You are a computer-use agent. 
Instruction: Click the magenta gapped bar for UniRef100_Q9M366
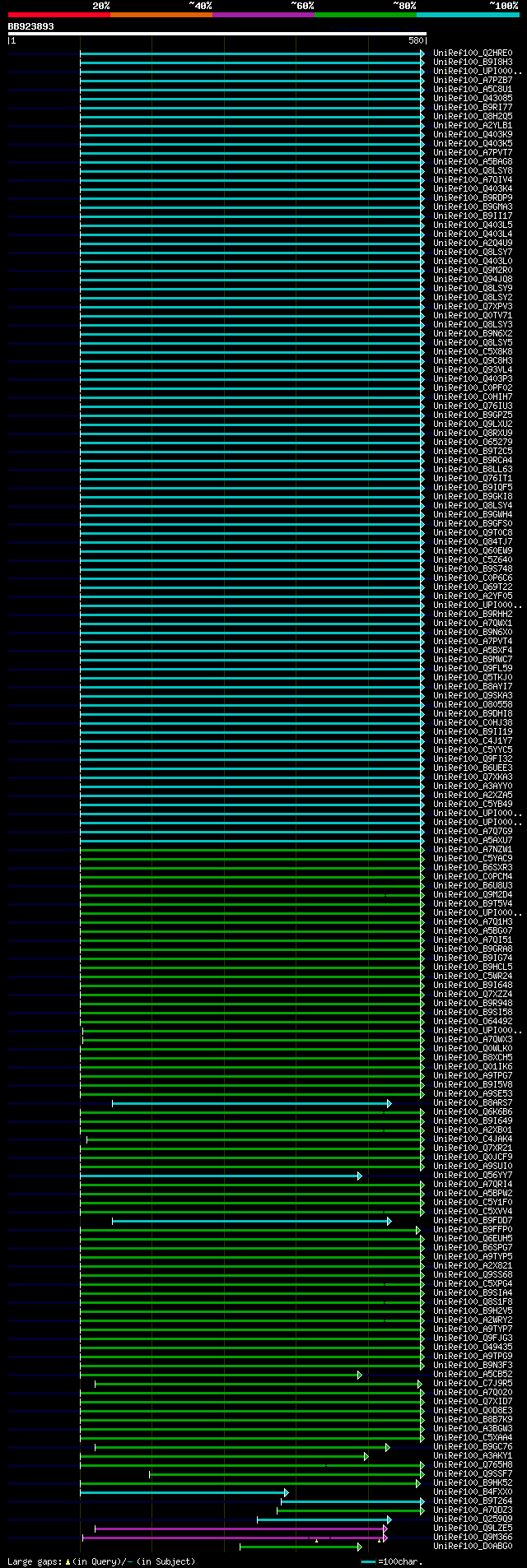235,1538
